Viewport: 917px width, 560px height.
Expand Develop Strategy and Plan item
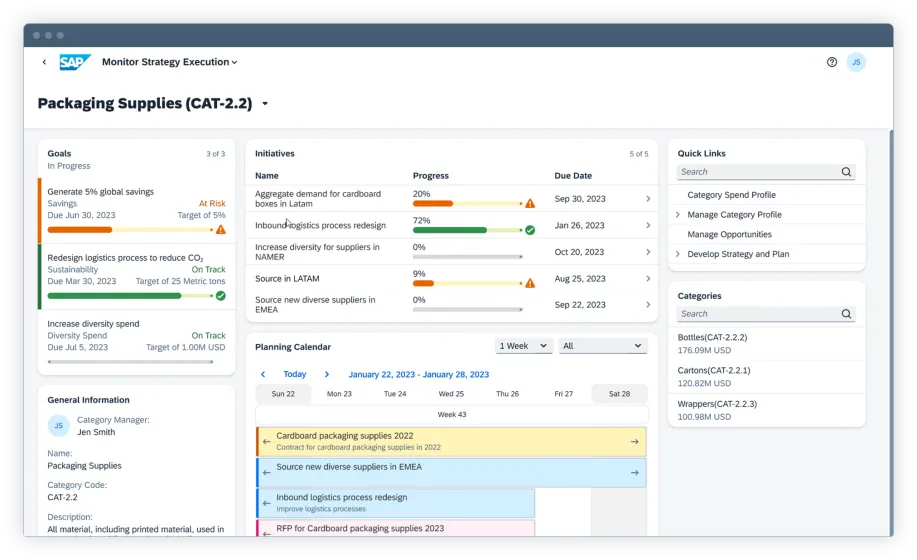(678, 254)
